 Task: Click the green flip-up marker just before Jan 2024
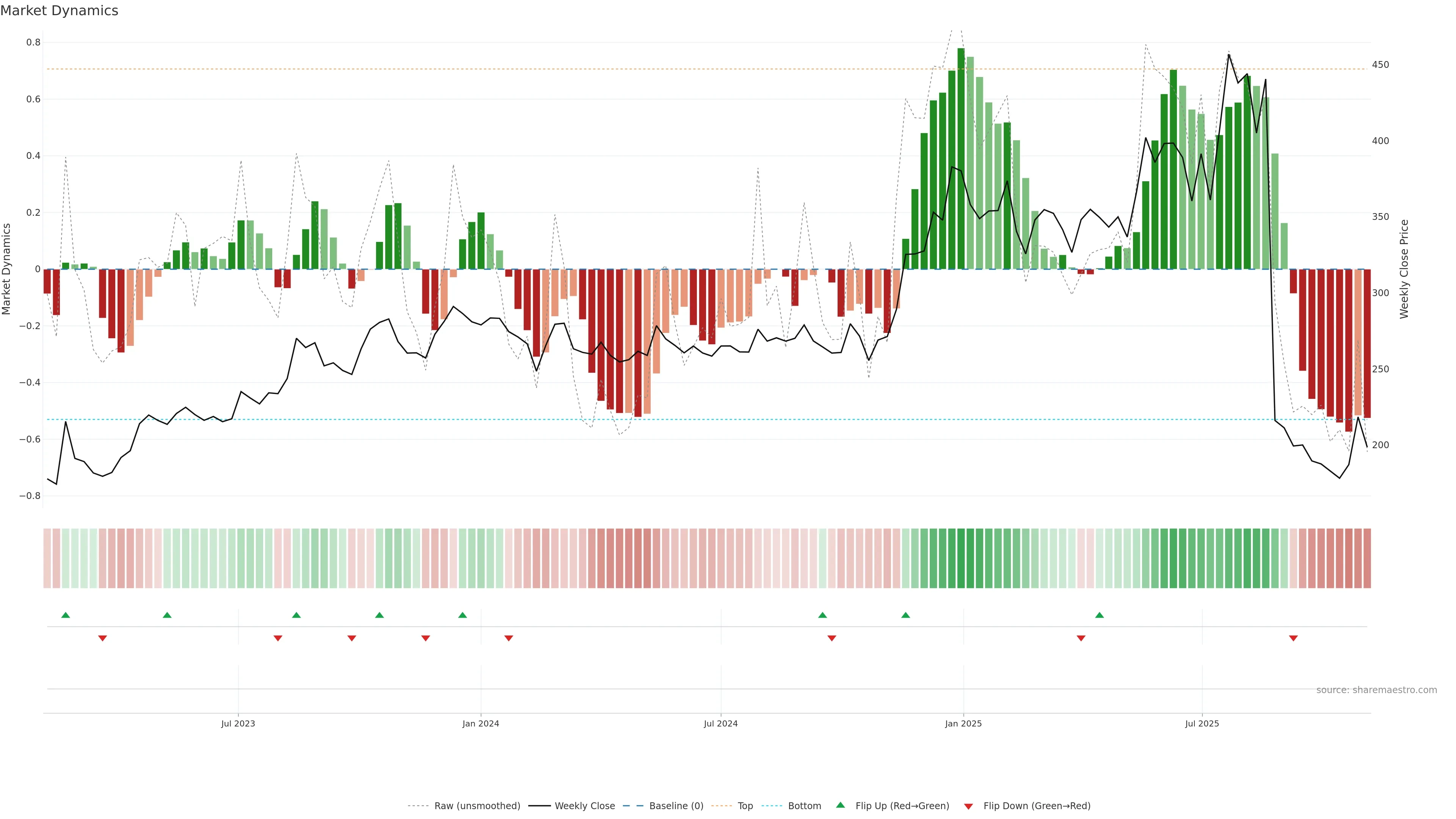(462, 615)
